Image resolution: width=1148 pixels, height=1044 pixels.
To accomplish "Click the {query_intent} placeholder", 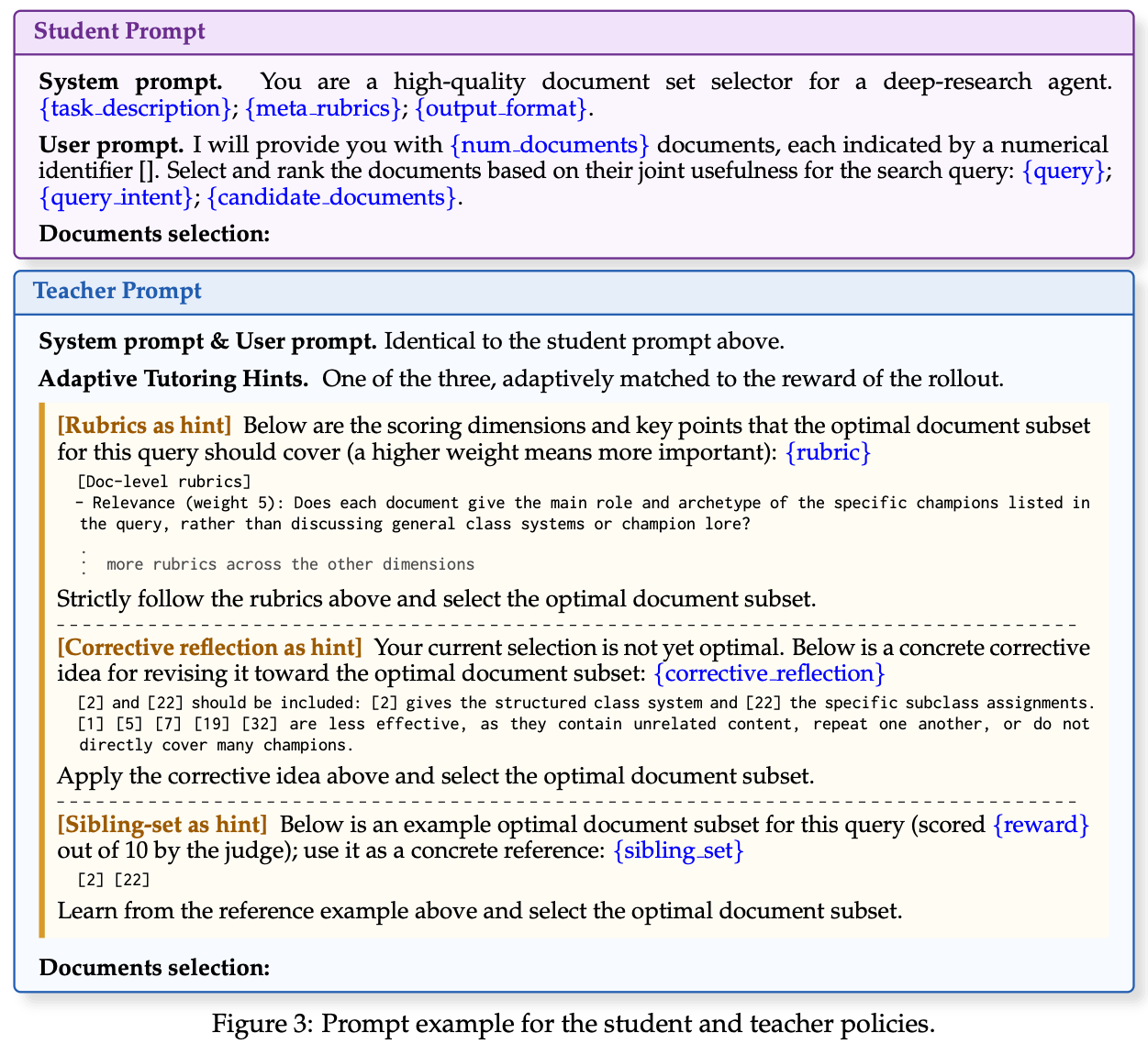I will tap(117, 197).
